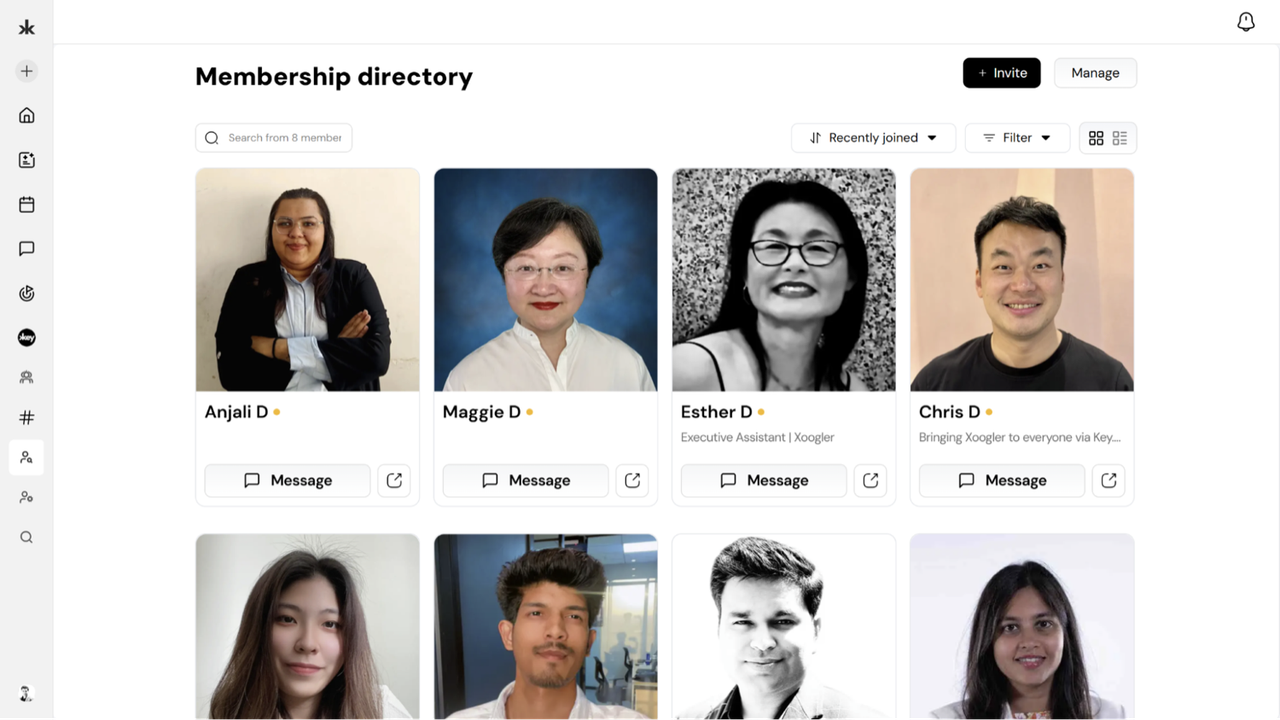Go to Home in the sidebar
The width and height of the screenshot is (1280, 720).
(x=27, y=115)
